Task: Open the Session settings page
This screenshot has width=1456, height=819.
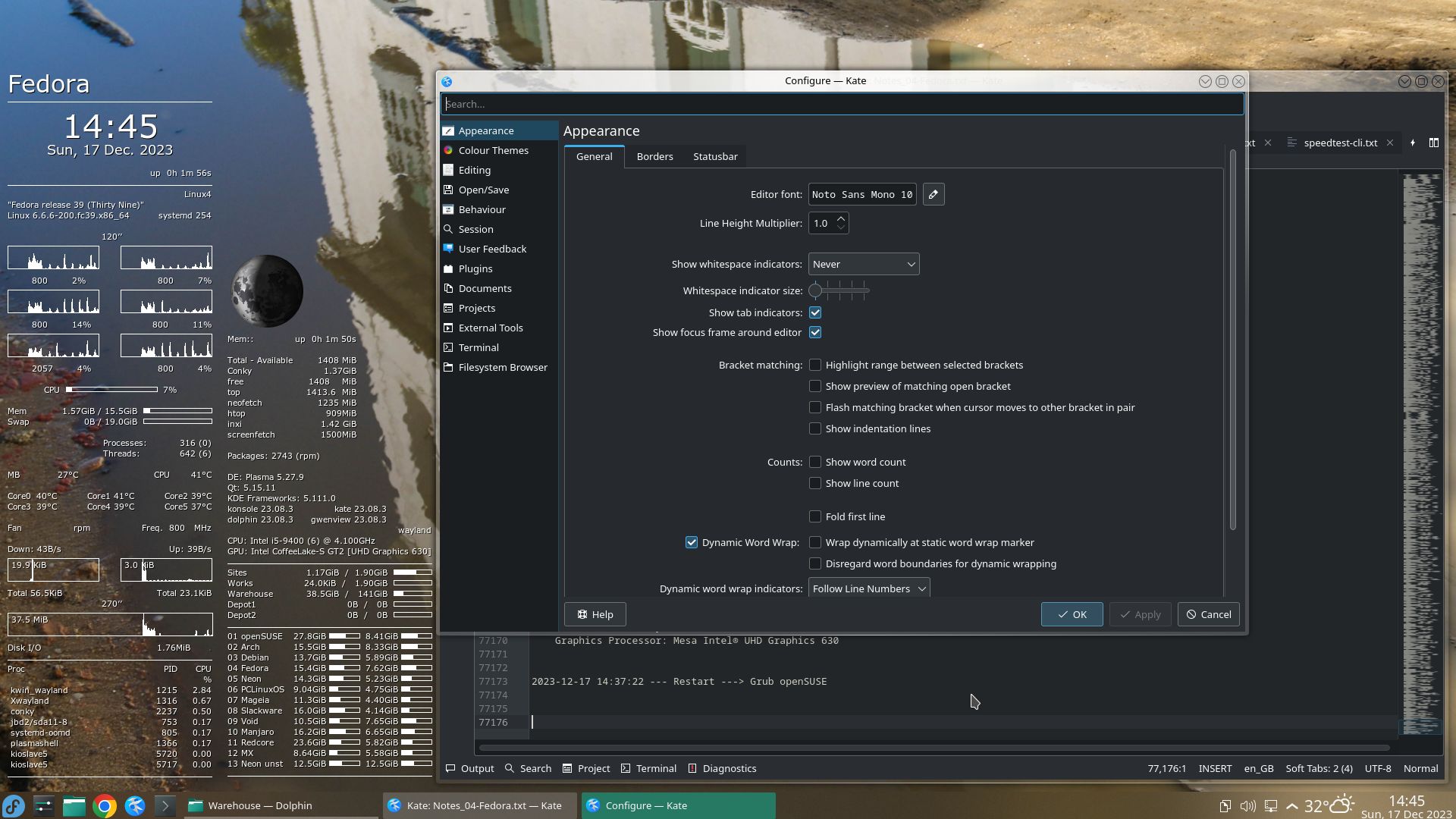Action: pyautogui.click(x=475, y=230)
